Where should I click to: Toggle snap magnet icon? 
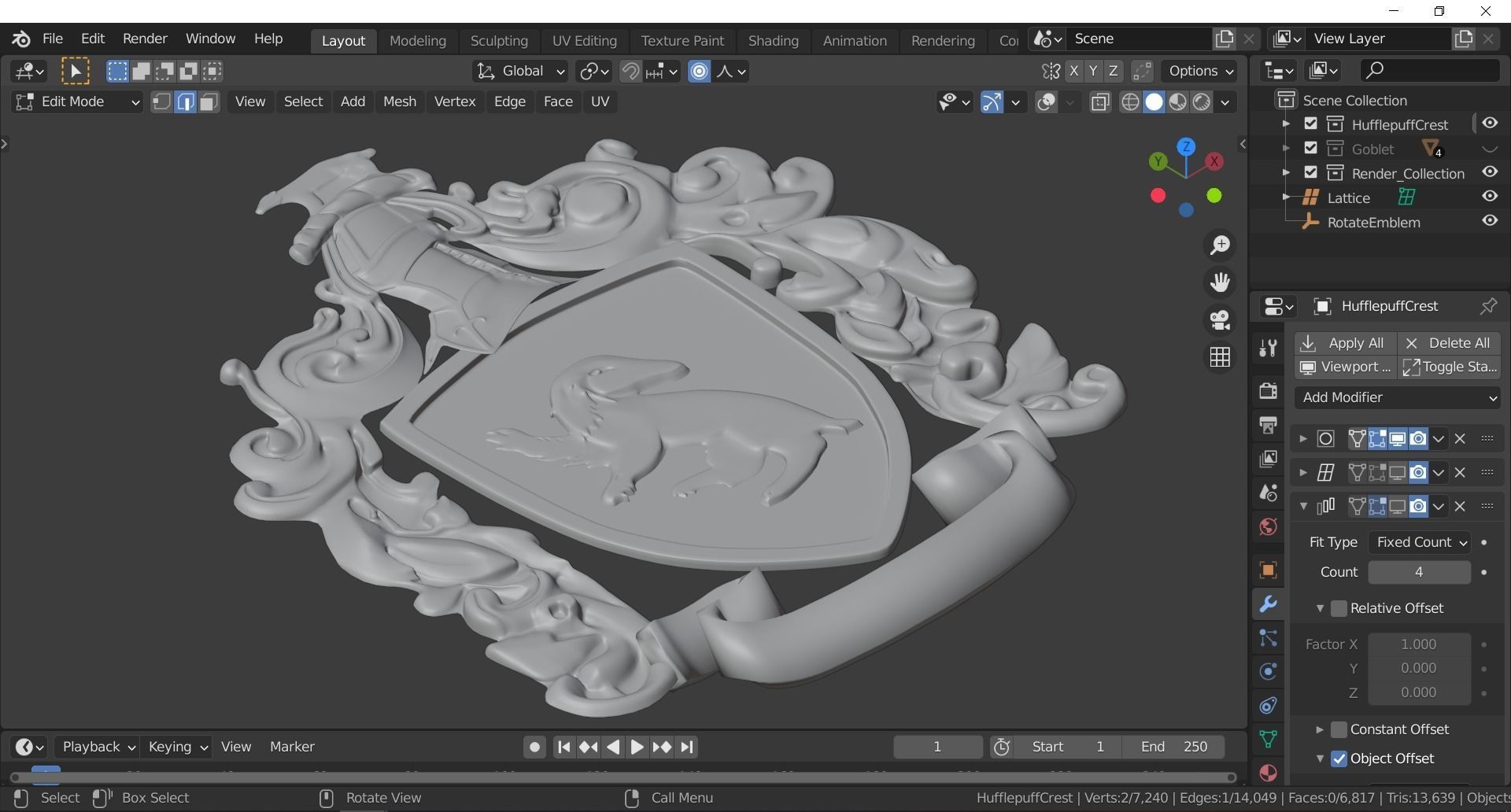(630, 72)
